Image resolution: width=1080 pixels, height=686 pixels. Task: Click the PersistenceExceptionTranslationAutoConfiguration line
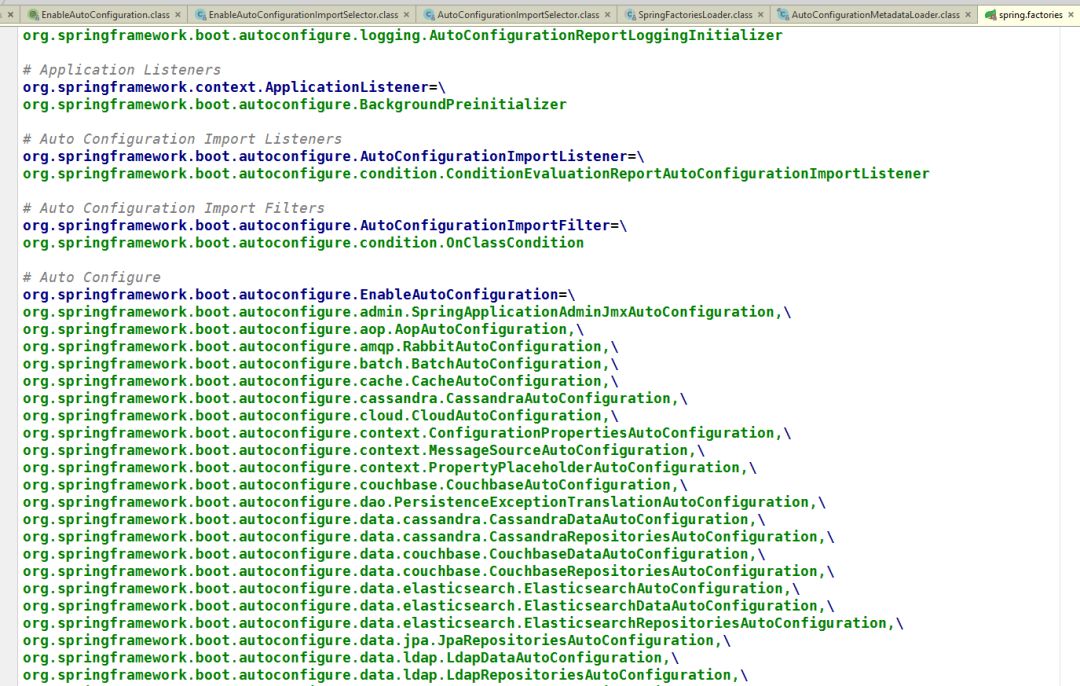(x=424, y=501)
